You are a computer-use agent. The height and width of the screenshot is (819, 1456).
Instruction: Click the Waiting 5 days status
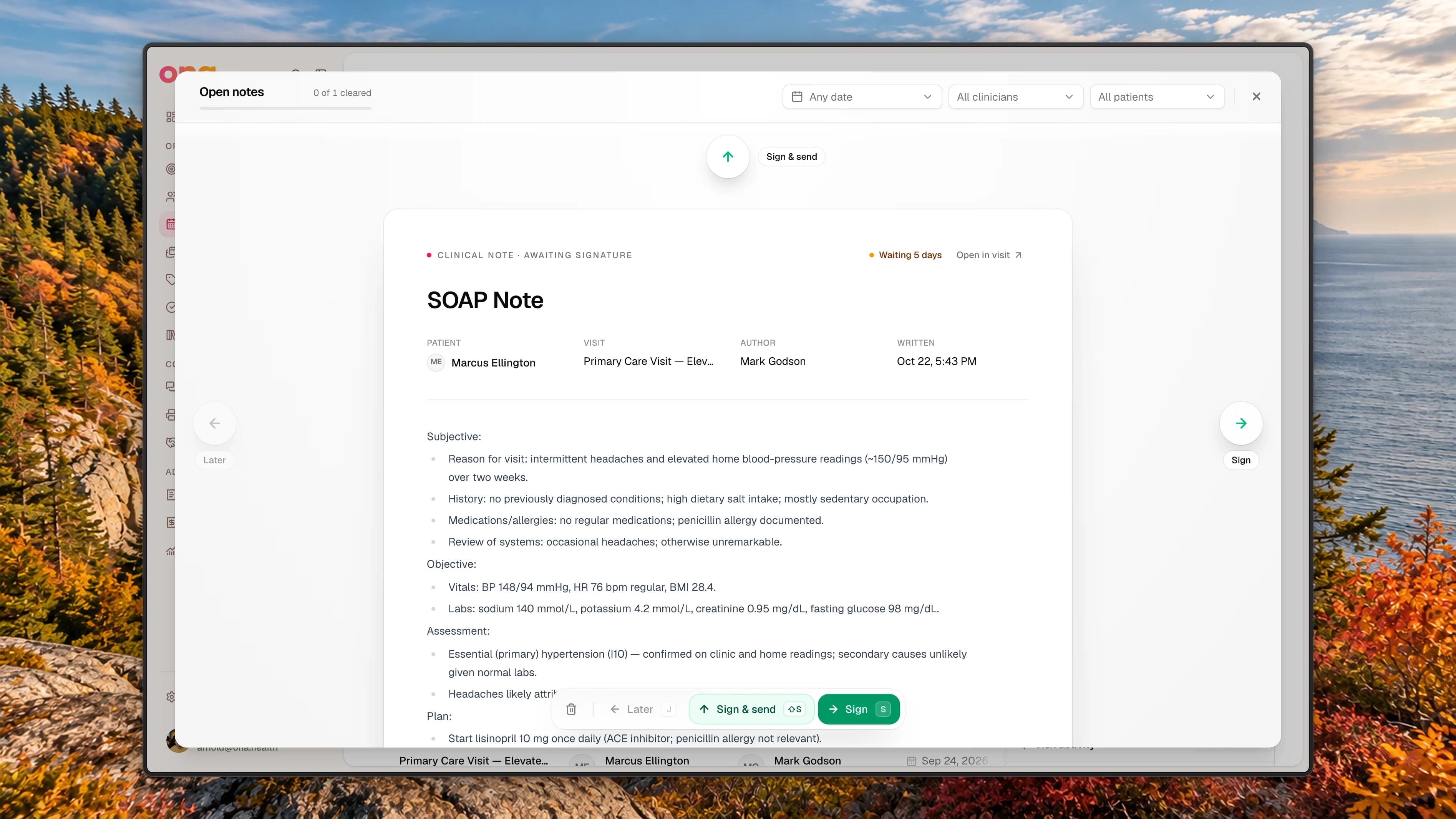905,255
